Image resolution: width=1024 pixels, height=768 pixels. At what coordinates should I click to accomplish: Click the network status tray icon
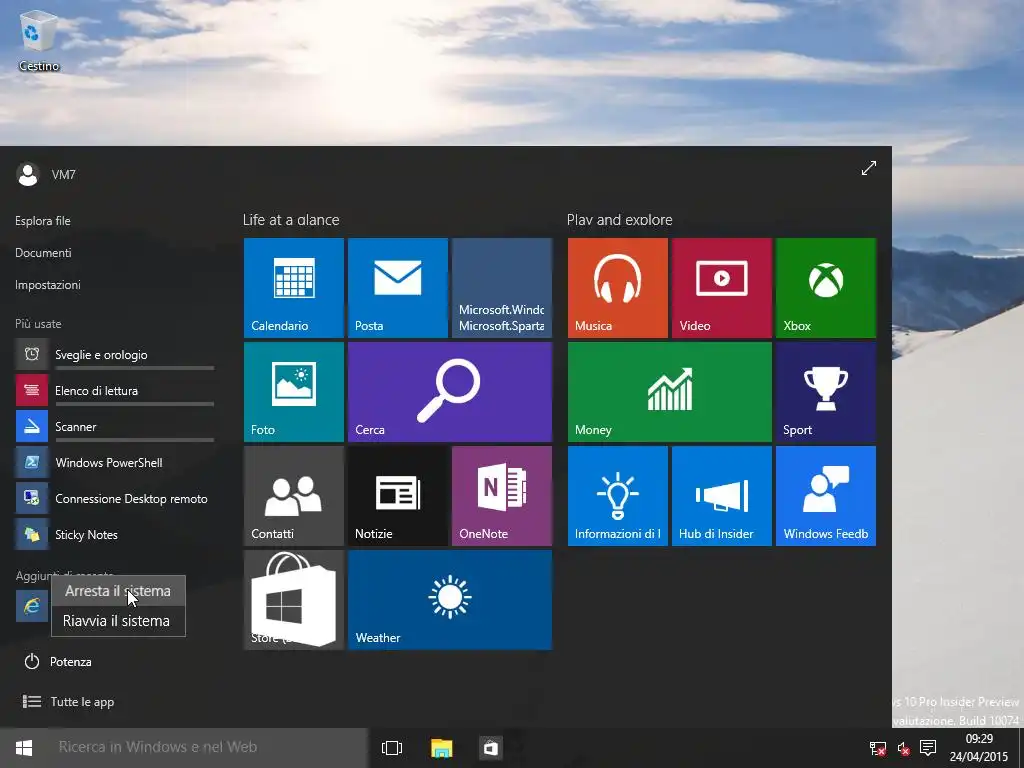pyautogui.click(x=878, y=748)
